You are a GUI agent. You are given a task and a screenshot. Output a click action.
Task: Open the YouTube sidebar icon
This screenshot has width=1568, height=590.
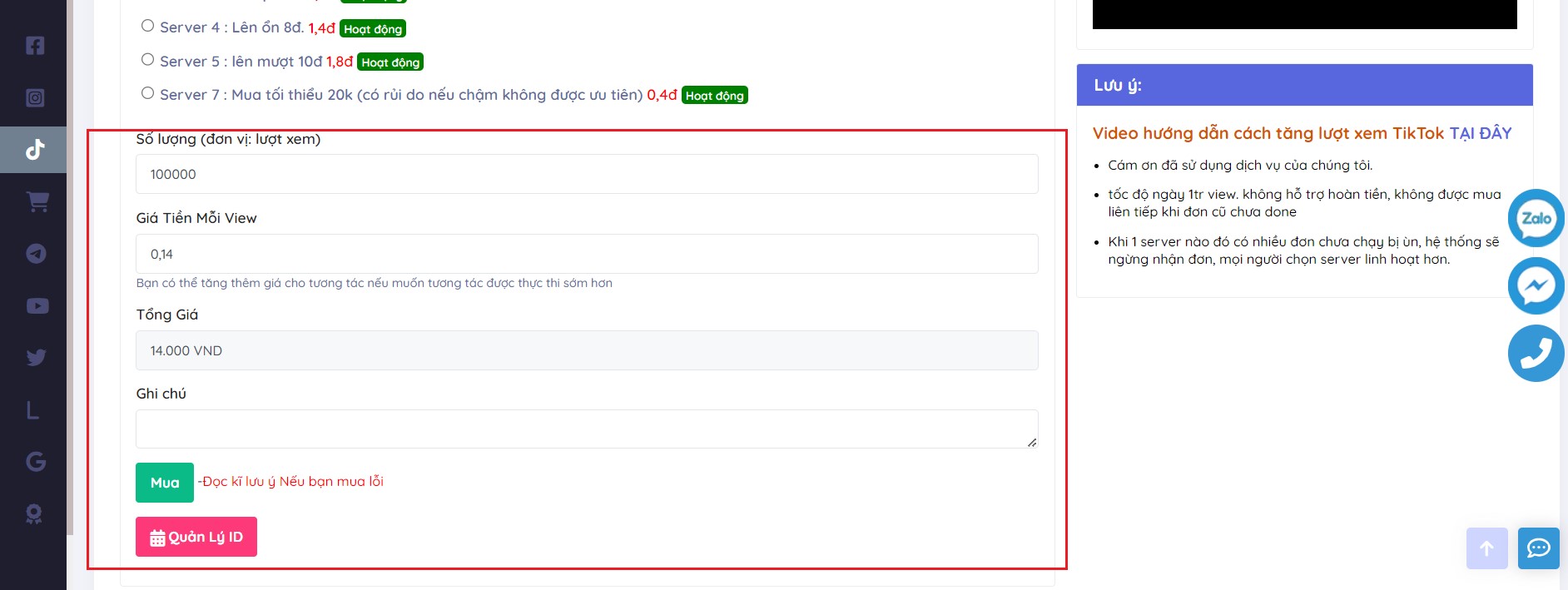(37, 306)
